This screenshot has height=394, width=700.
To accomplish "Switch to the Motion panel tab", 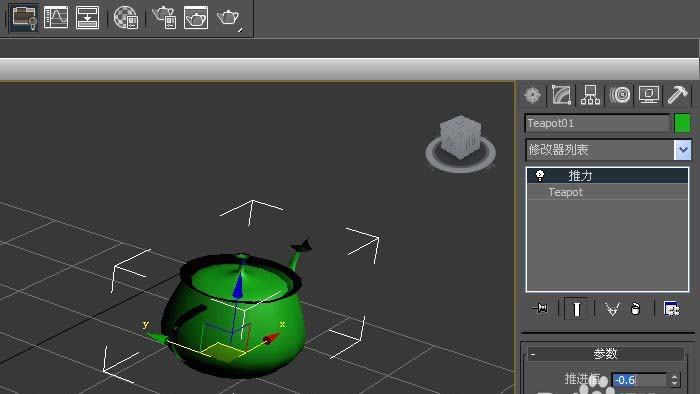I will [x=620, y=95].
